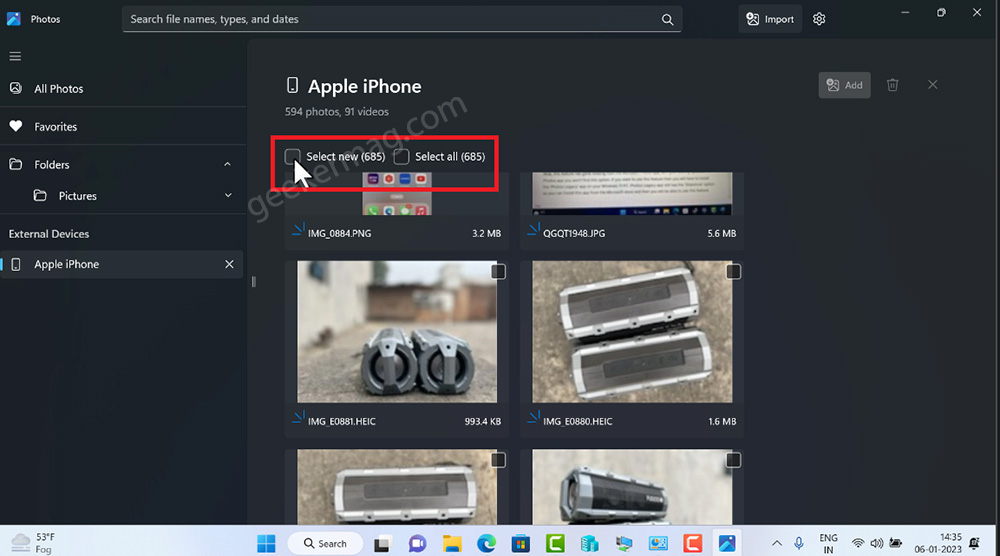Open IMG_0884.PNG thumbnail

click(397, 194)
